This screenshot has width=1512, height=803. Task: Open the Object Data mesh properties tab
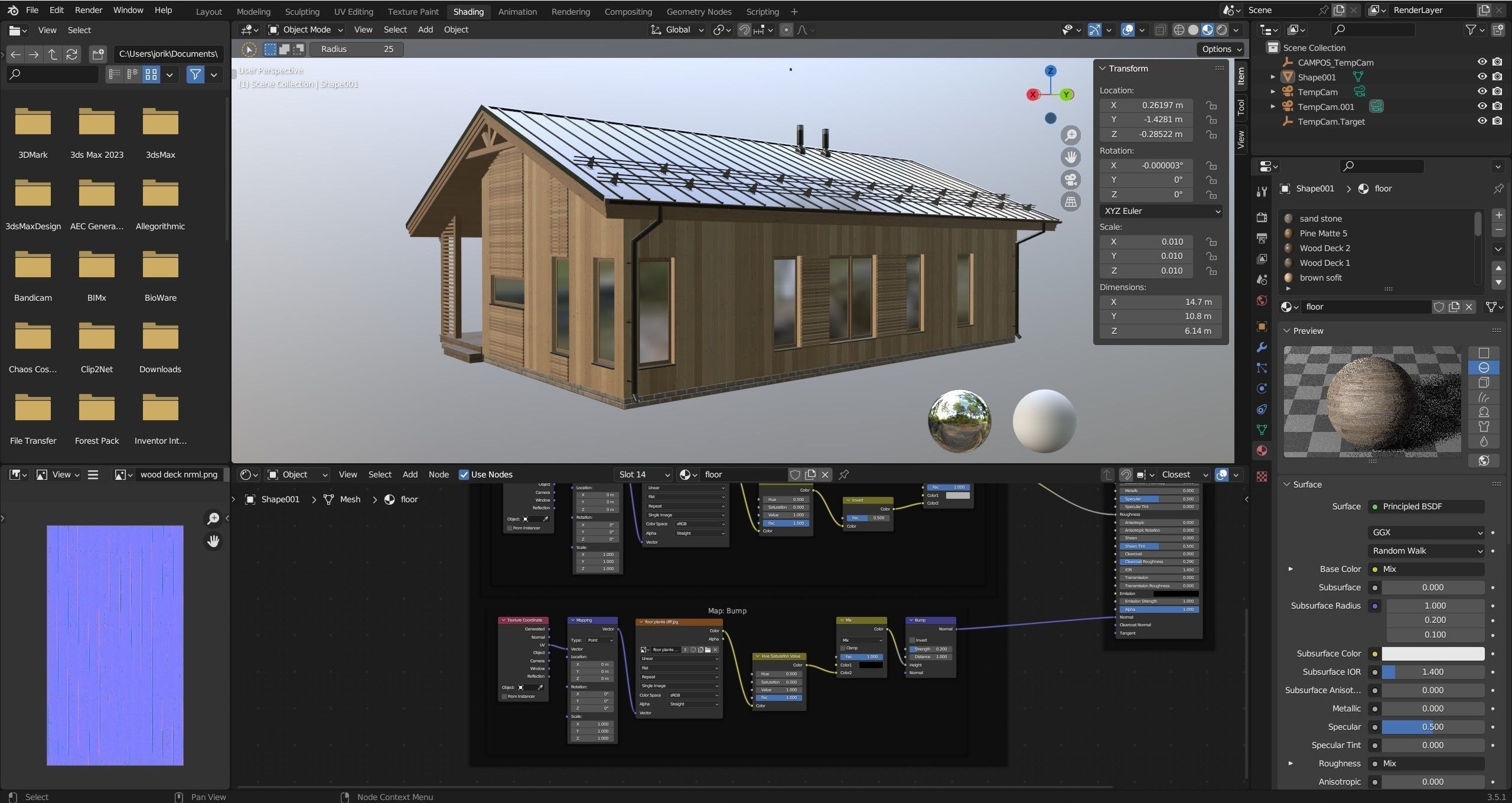(1262, 430)
